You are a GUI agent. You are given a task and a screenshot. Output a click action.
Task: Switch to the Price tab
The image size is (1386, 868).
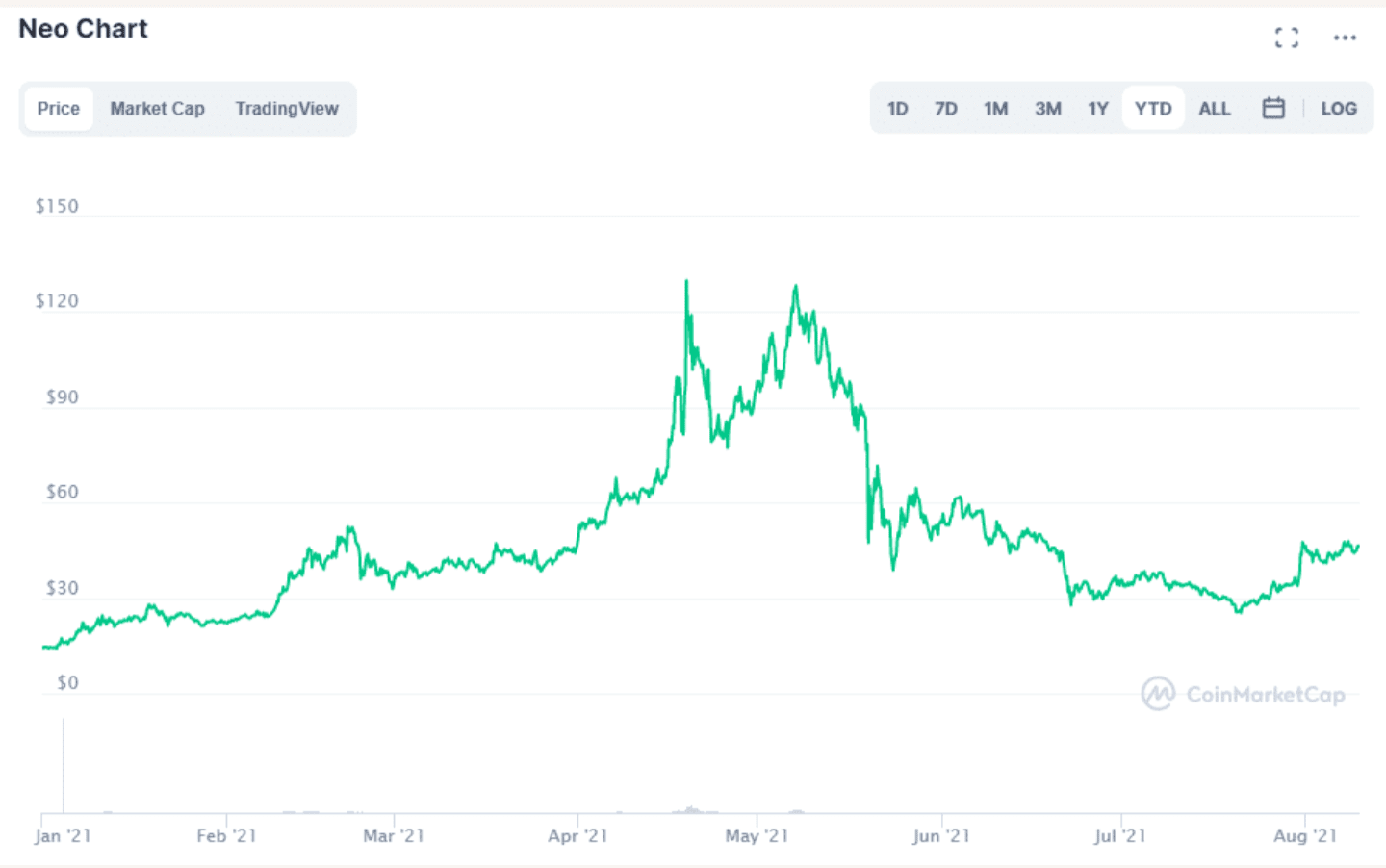pos(59,109)
